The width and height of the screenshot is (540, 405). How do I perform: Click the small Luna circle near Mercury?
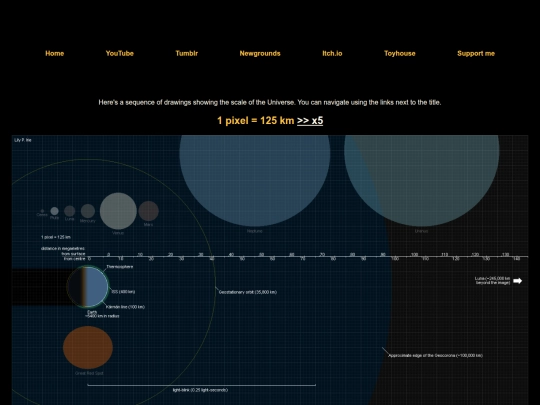70,211
